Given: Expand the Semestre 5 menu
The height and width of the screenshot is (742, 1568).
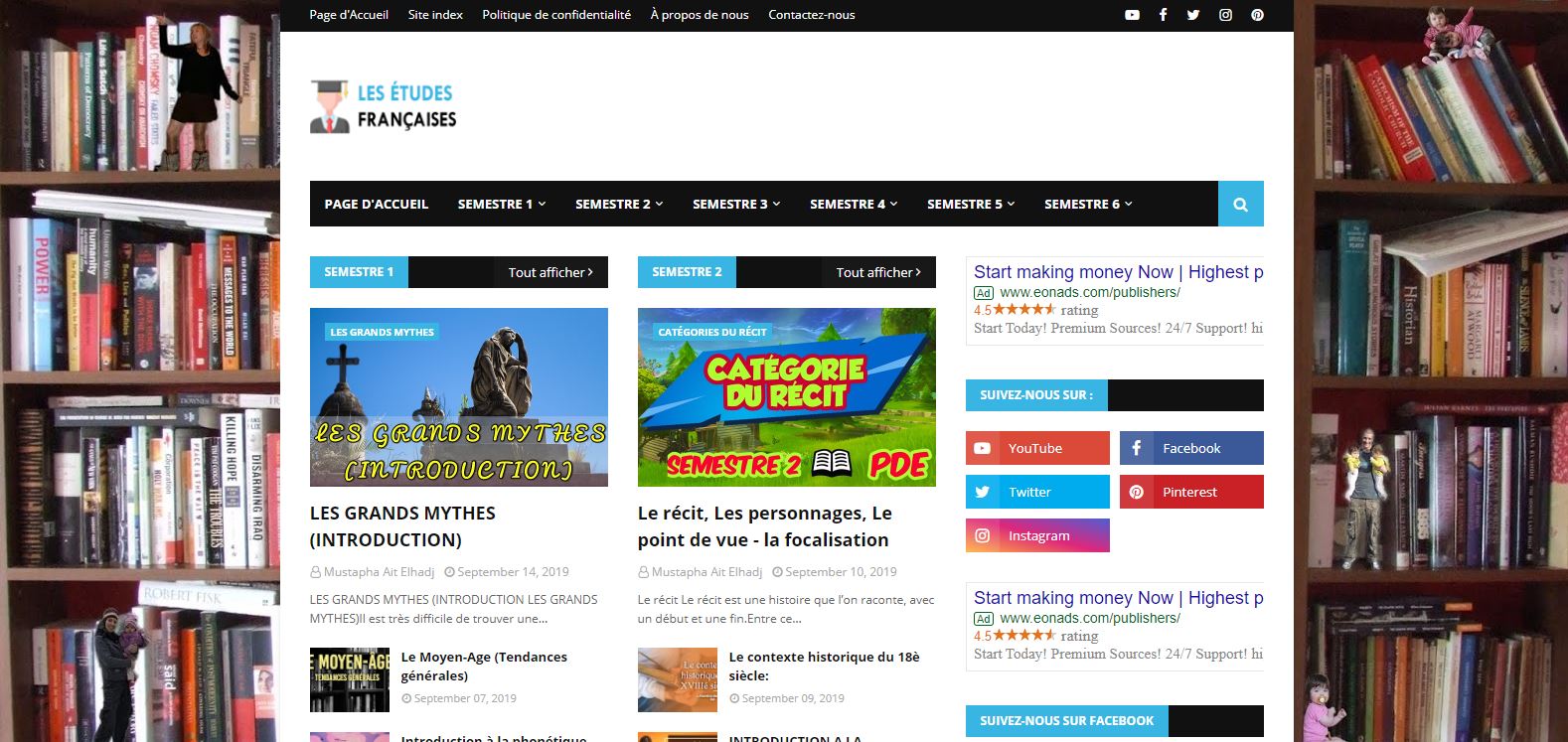Looking at the screenshot, I should 971,204.
